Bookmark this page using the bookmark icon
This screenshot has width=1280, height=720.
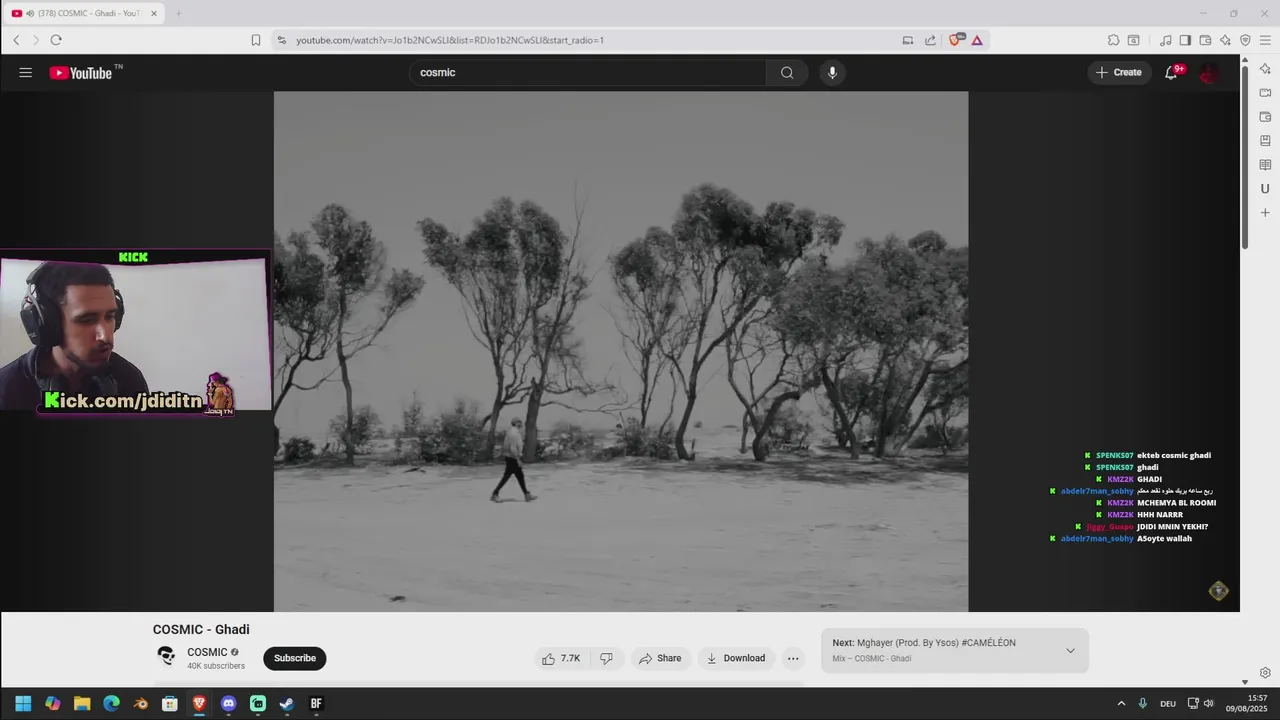[x=256, y=40]
